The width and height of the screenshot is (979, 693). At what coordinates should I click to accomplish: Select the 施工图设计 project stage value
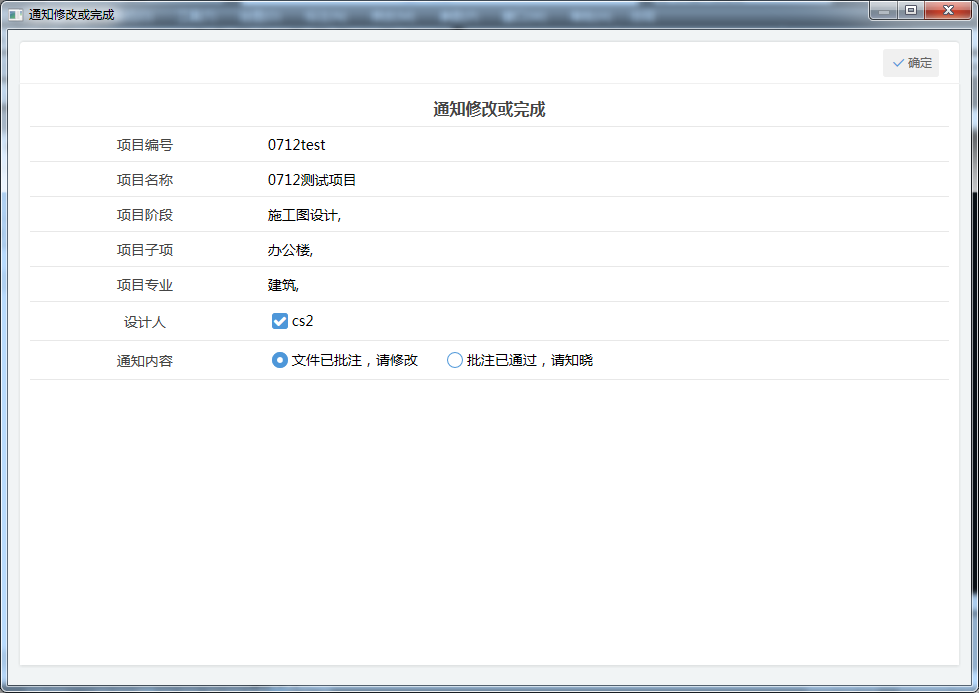[304, 215]
